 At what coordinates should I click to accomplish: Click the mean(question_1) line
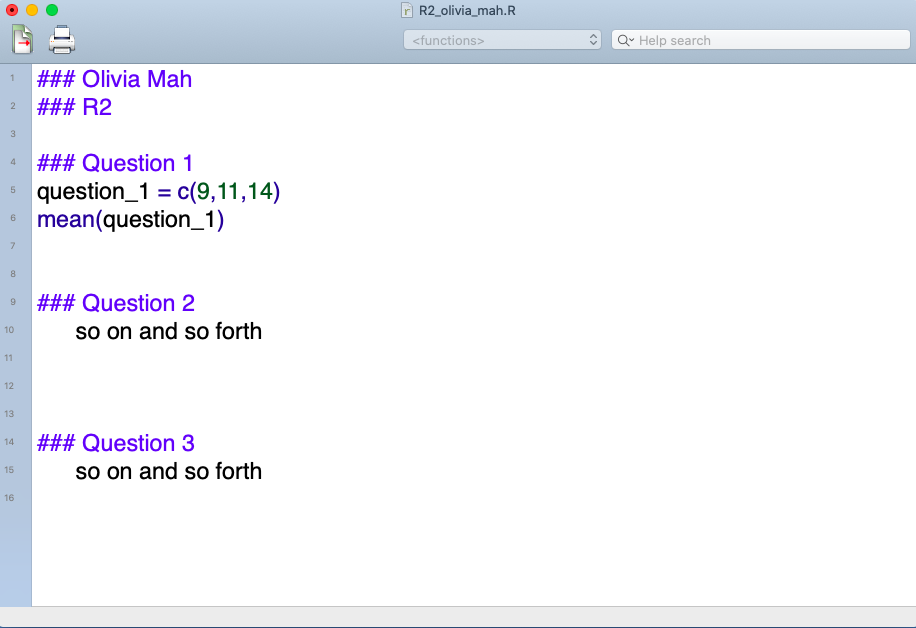[x=130, y=219]
